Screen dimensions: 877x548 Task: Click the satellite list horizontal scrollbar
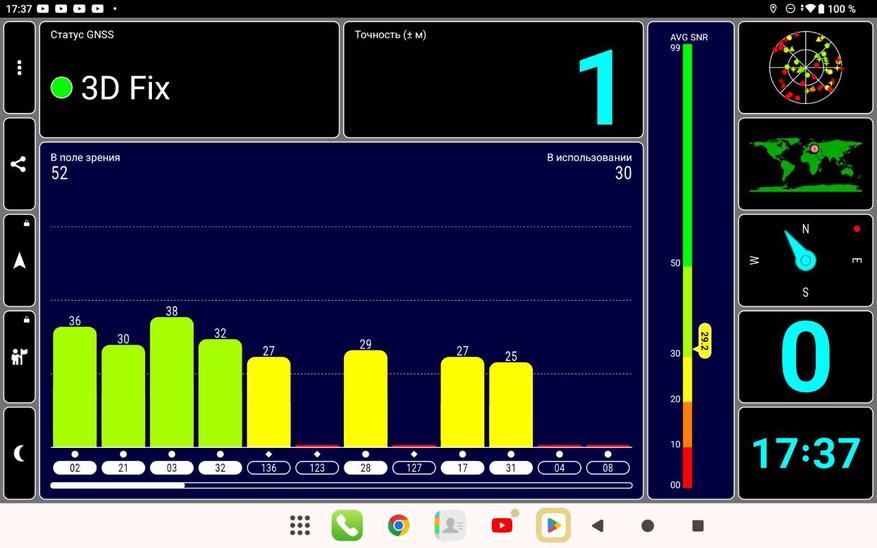(341, 485)
